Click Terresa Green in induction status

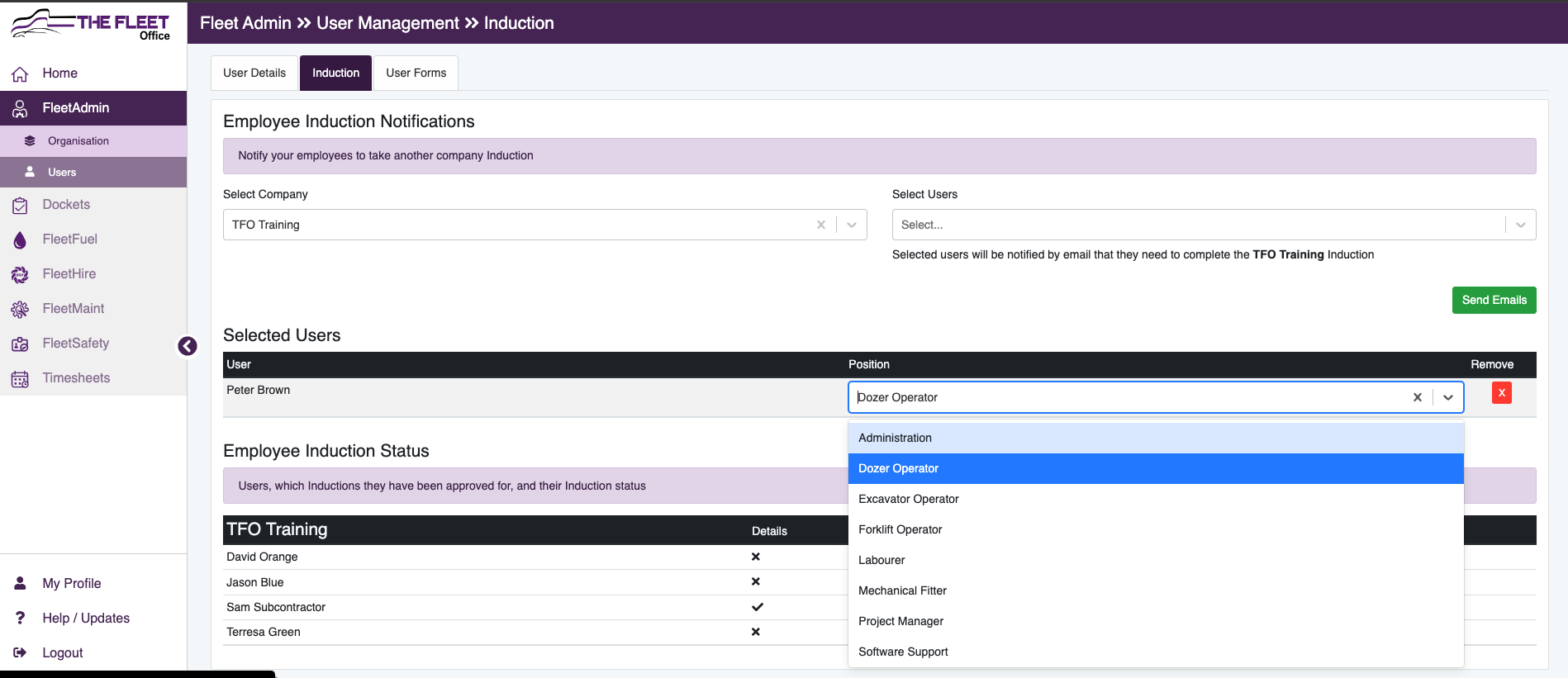click(264, 632)
